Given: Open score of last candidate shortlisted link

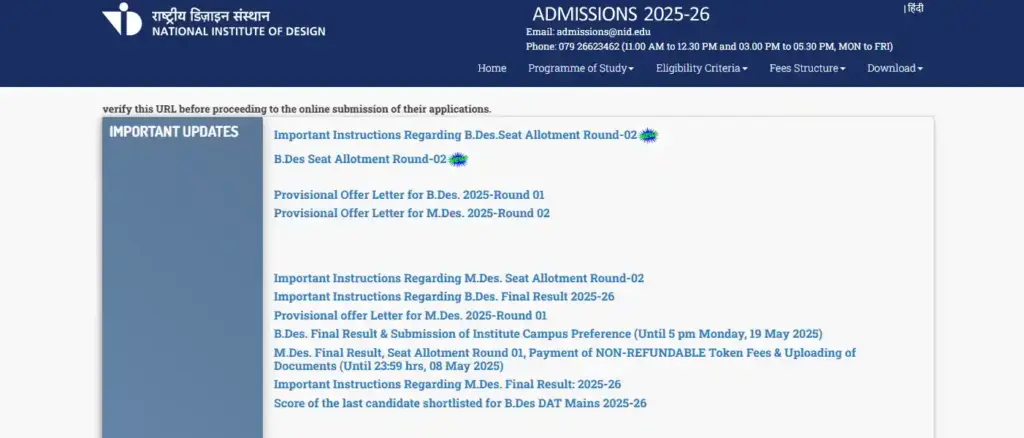Looking at the screenshot, I should pyautogui.click(x=460, y=403).
